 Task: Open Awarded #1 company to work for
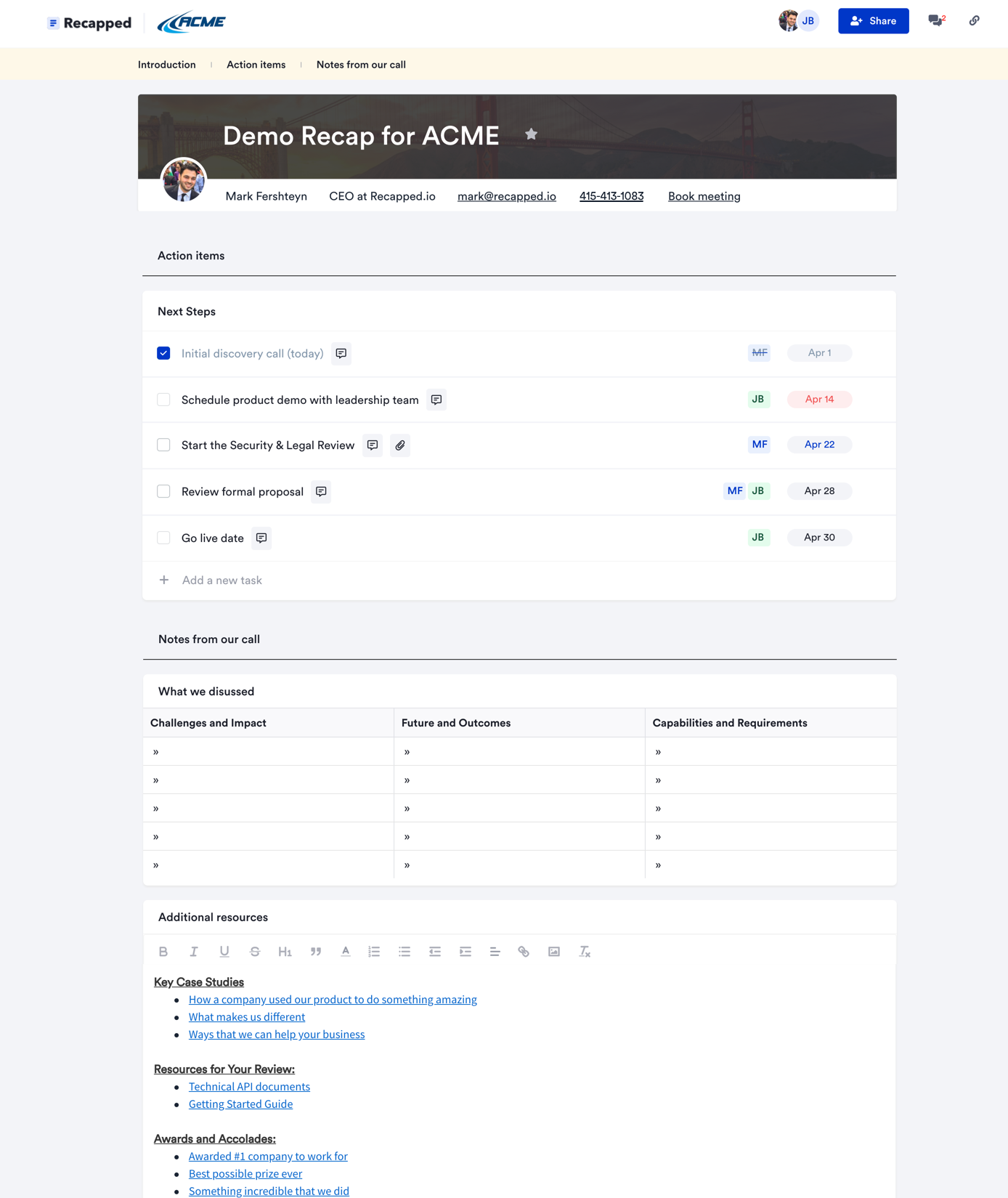[268, 1157]
